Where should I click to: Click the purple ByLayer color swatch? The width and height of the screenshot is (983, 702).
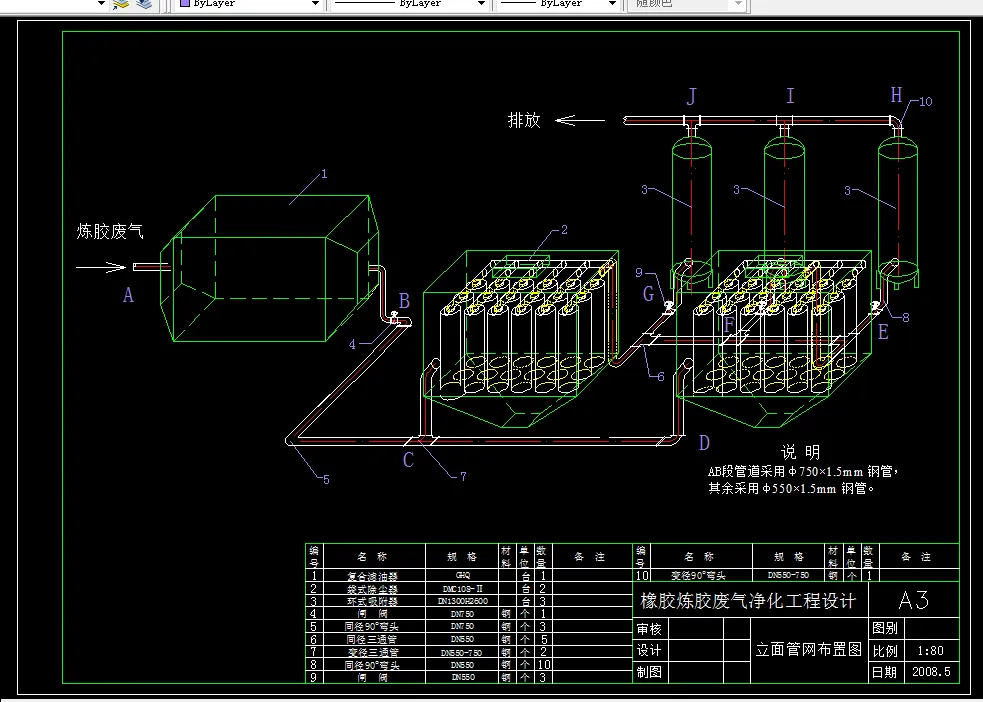[185, 3]
